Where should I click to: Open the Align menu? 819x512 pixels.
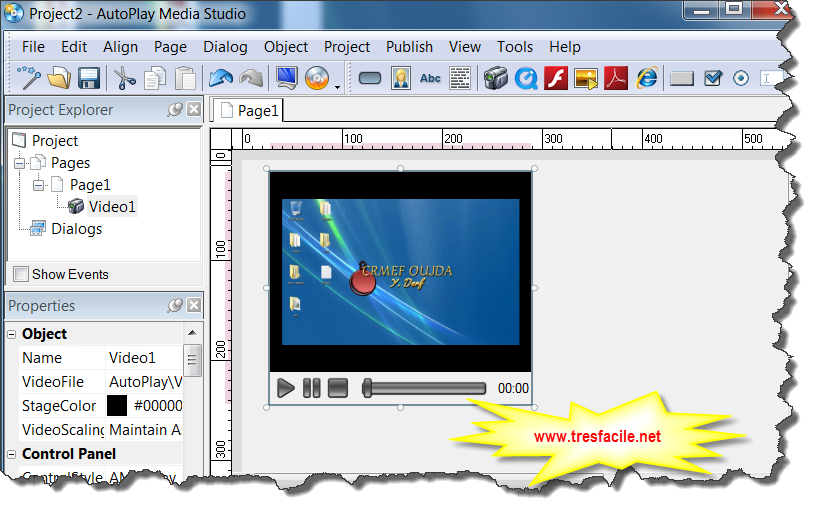(x=121, y=47)
